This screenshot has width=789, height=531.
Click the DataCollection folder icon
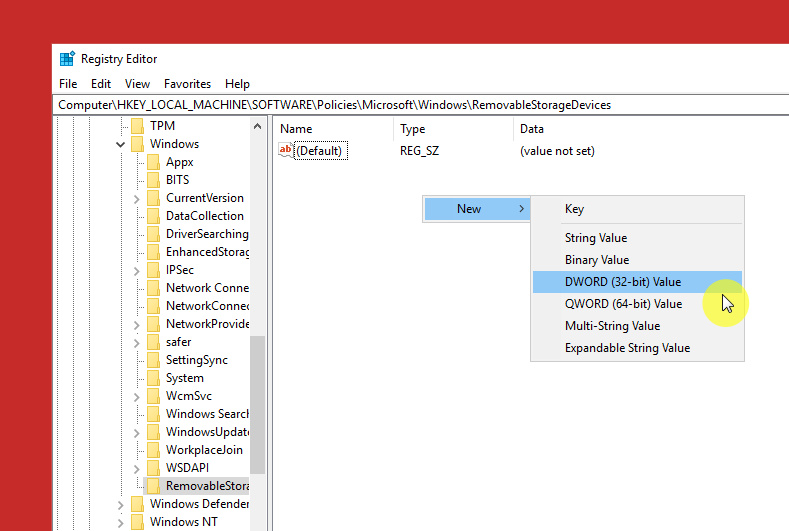click(x=153, y=216)
